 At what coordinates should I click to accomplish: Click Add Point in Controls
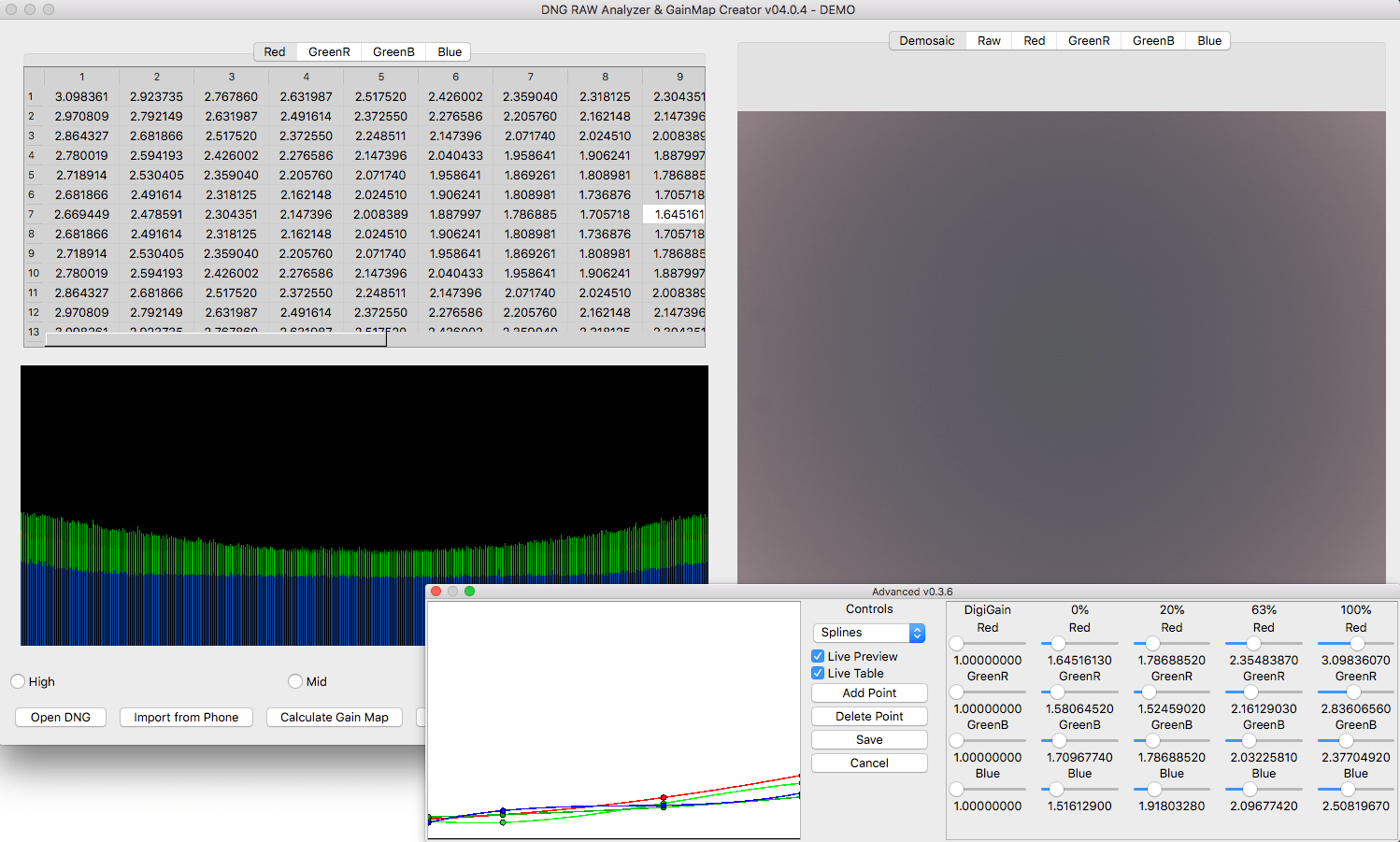click(x=869, y=692)
